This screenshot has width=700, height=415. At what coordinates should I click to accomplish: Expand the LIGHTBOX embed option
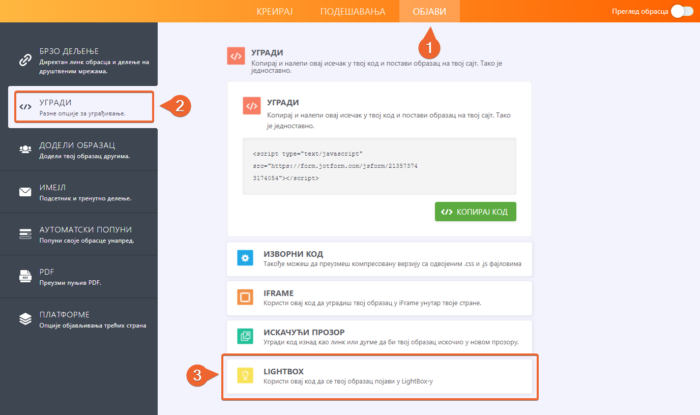tap(379, 376)
